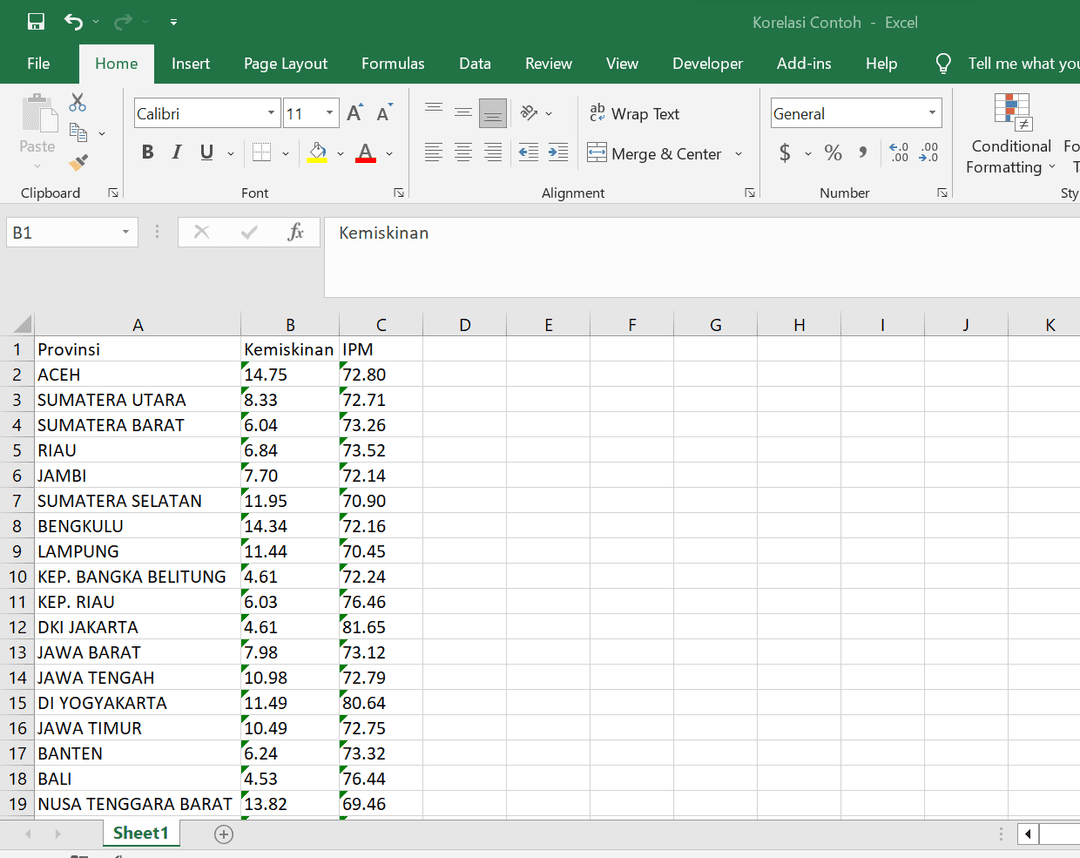Activate the Format Painter brush
Viewport: 1080px width, 858px height.
point(79,163)
